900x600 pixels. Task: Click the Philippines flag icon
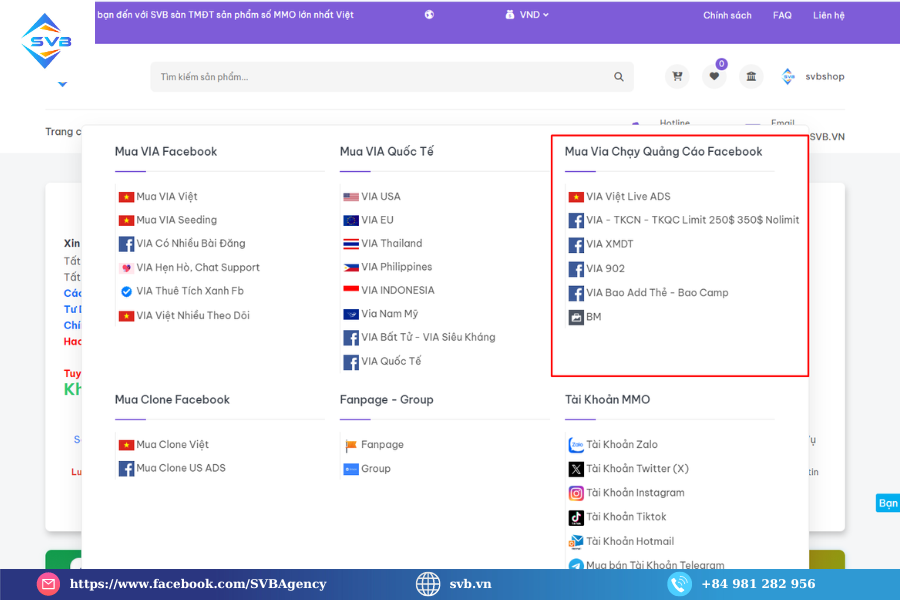(x=351, y=268)
